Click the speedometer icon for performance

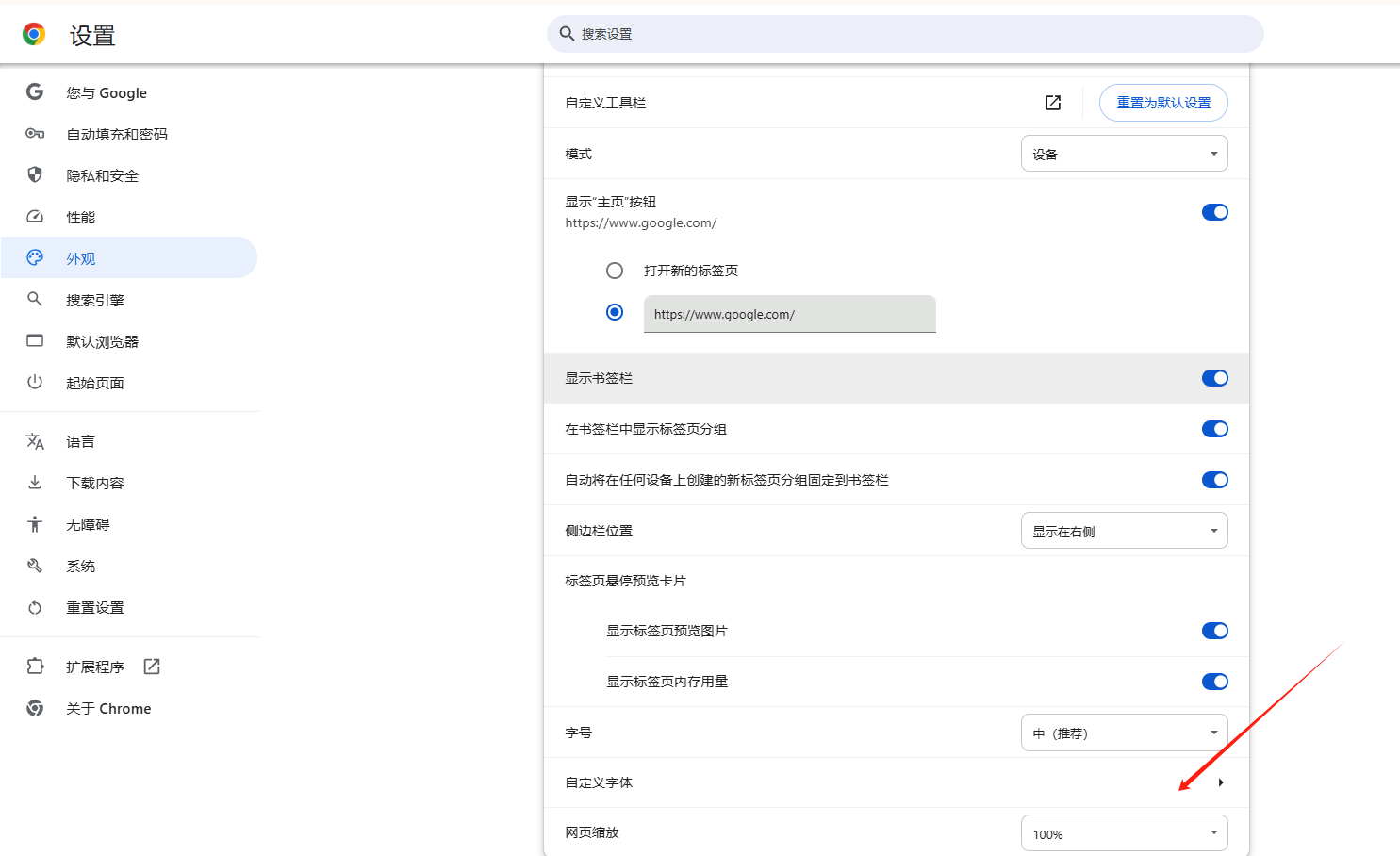tap(35, 216)
